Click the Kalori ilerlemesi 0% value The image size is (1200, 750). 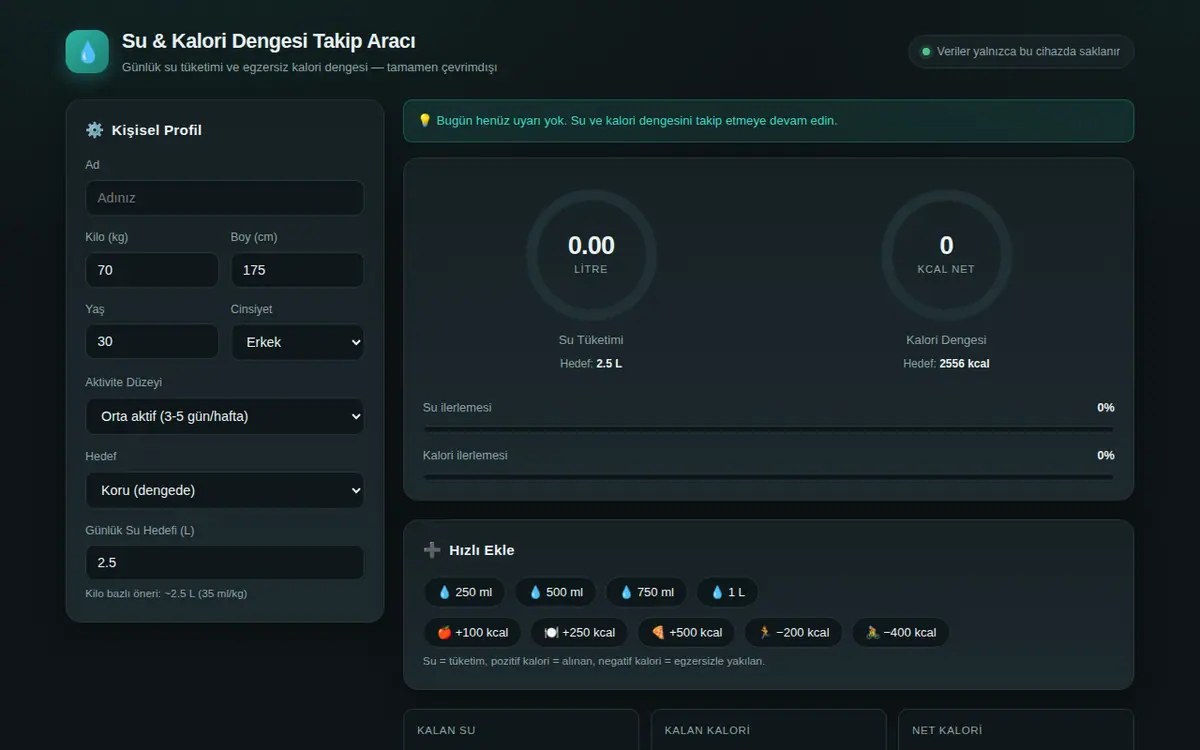tap(1105, 456)
